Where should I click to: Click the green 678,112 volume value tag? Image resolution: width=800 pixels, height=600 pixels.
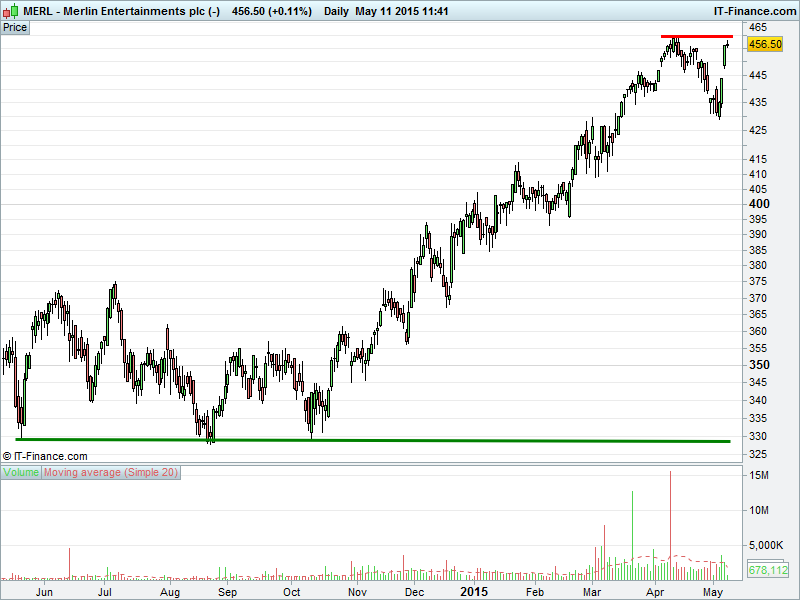767,570
